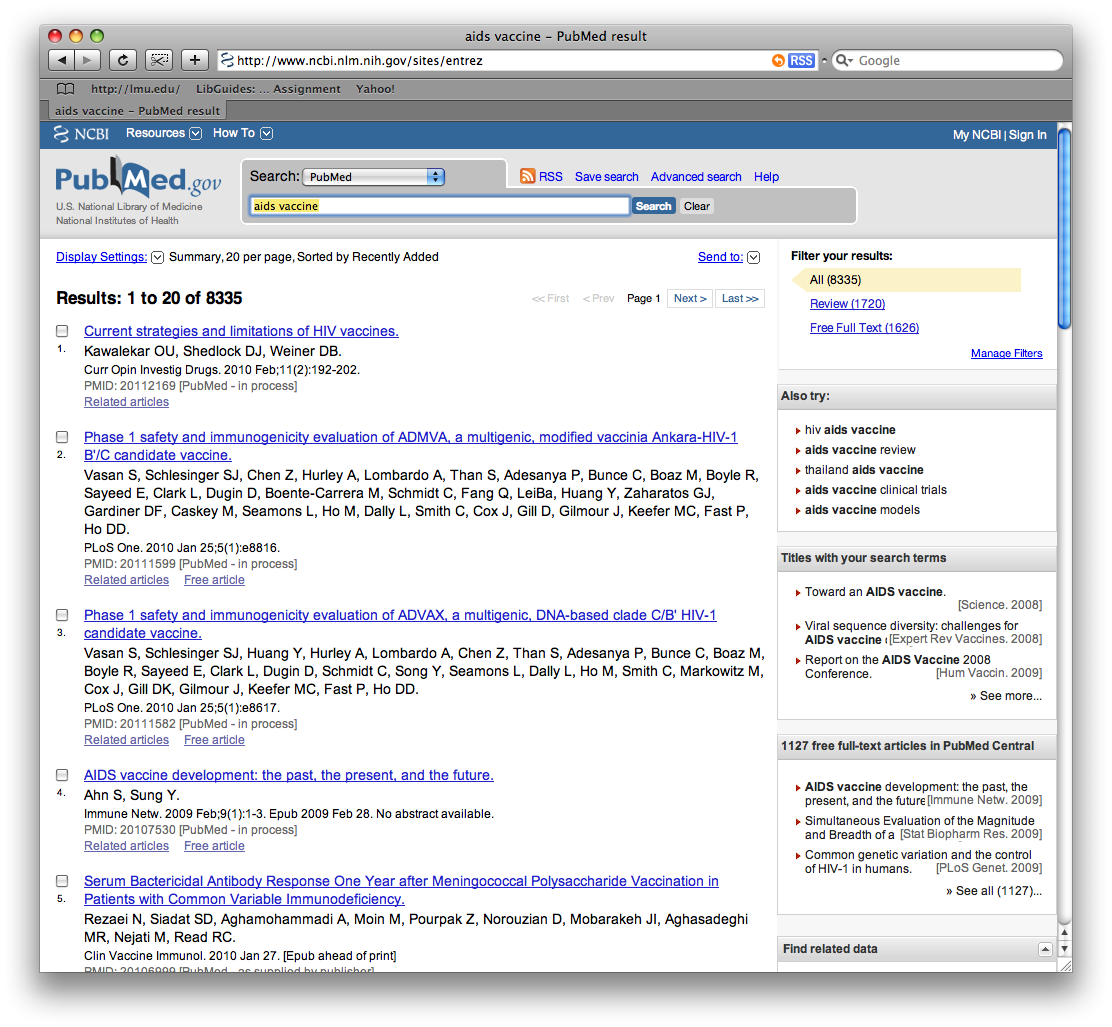Click the browser Back arrow button
Screen dimensions: 1112x1027
[x=62, y=60]
